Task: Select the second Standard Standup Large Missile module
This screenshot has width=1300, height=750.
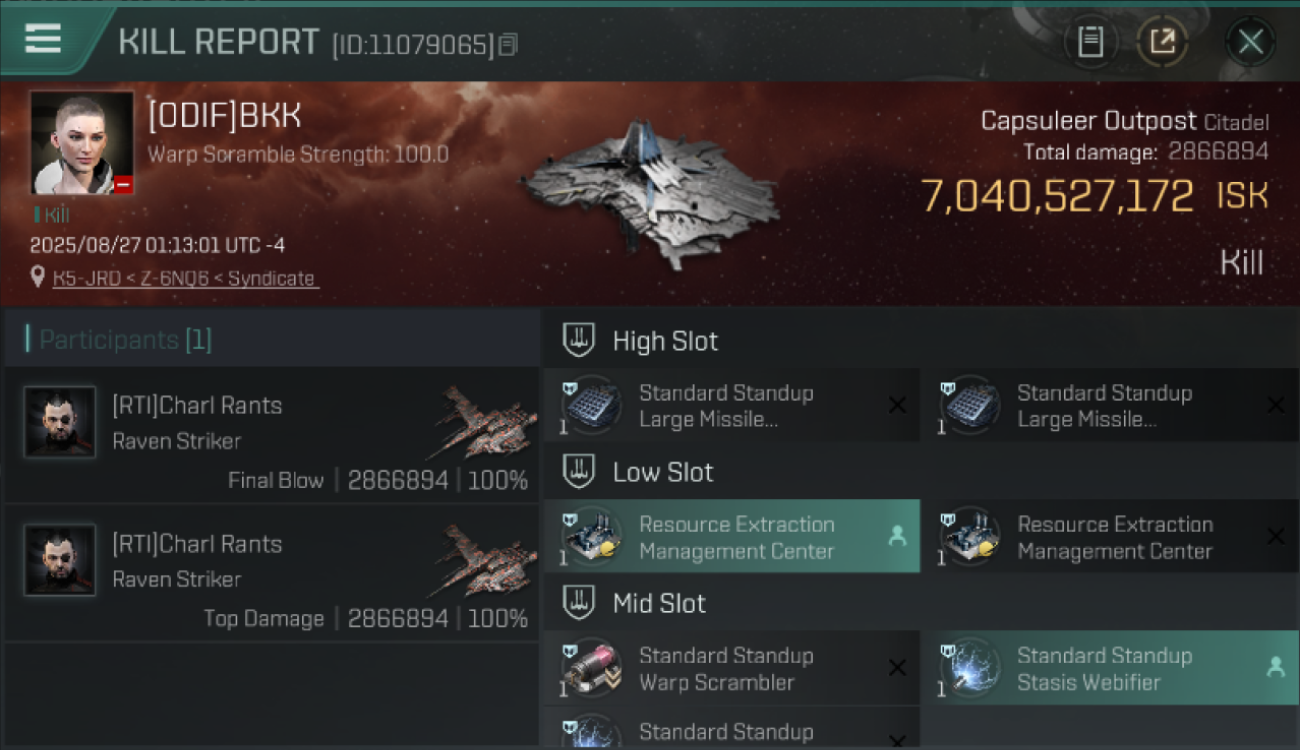Action: click(1109, 405)
